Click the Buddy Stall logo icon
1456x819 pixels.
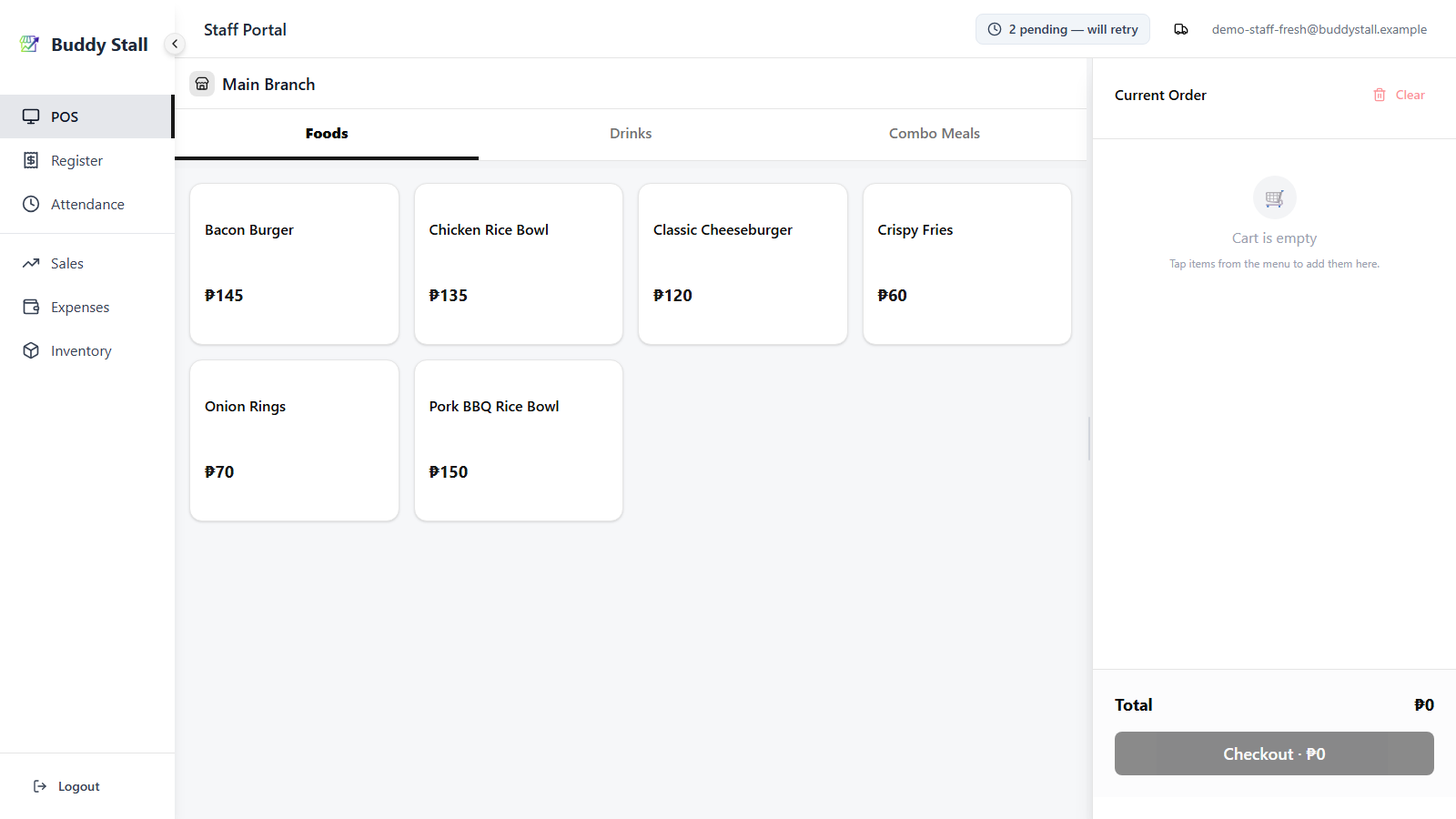[29, 44]
